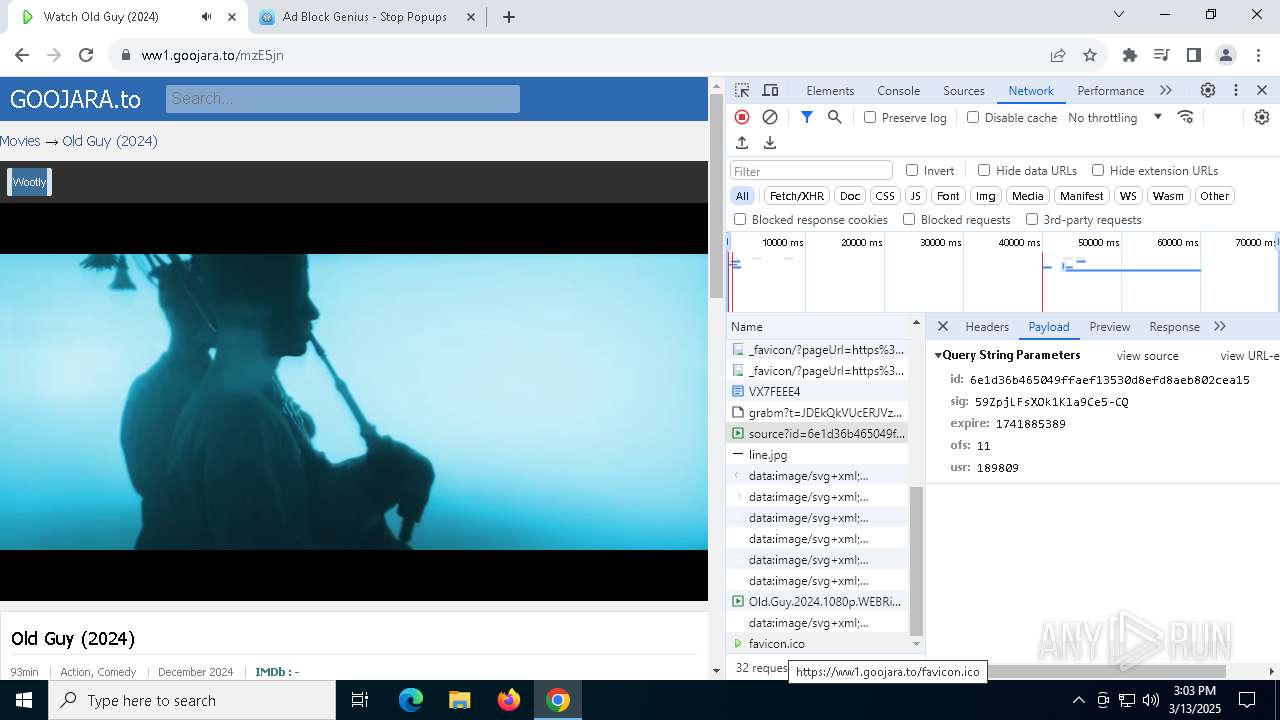Image resolution: width=1280 pixels, height=720 pixels.
Task: Switch to Console tab
Action: pyautogui.click(x=898, y=90)
